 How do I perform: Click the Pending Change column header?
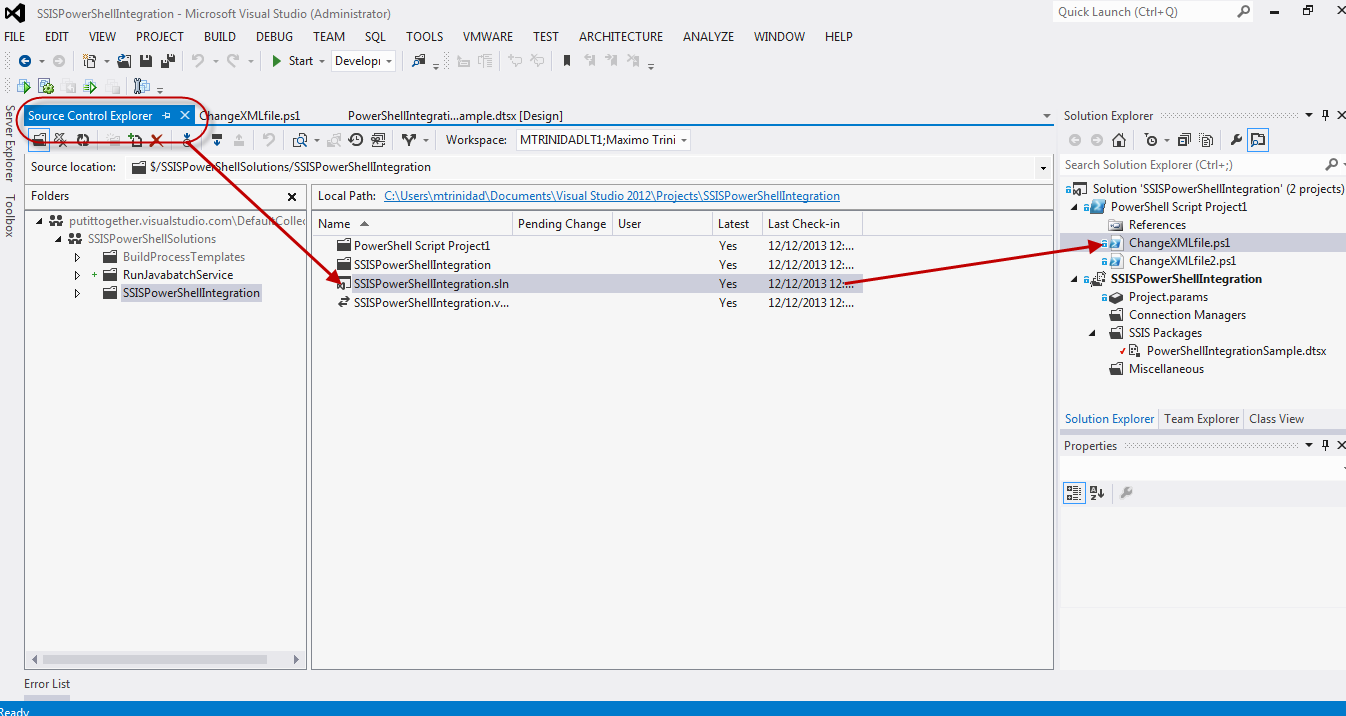click(x=562, y=224)
